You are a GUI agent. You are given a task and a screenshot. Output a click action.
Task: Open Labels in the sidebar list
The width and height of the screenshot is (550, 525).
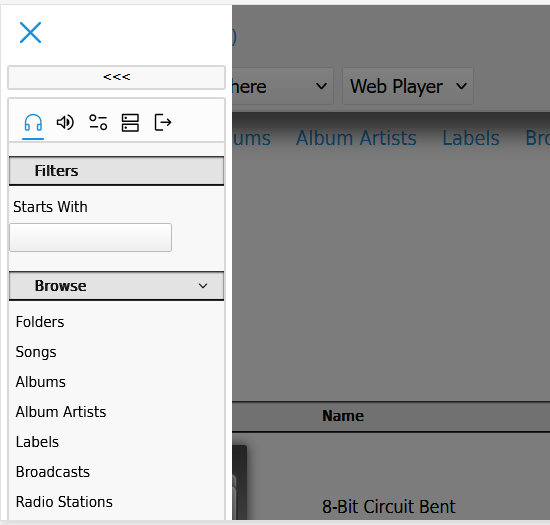37,442
